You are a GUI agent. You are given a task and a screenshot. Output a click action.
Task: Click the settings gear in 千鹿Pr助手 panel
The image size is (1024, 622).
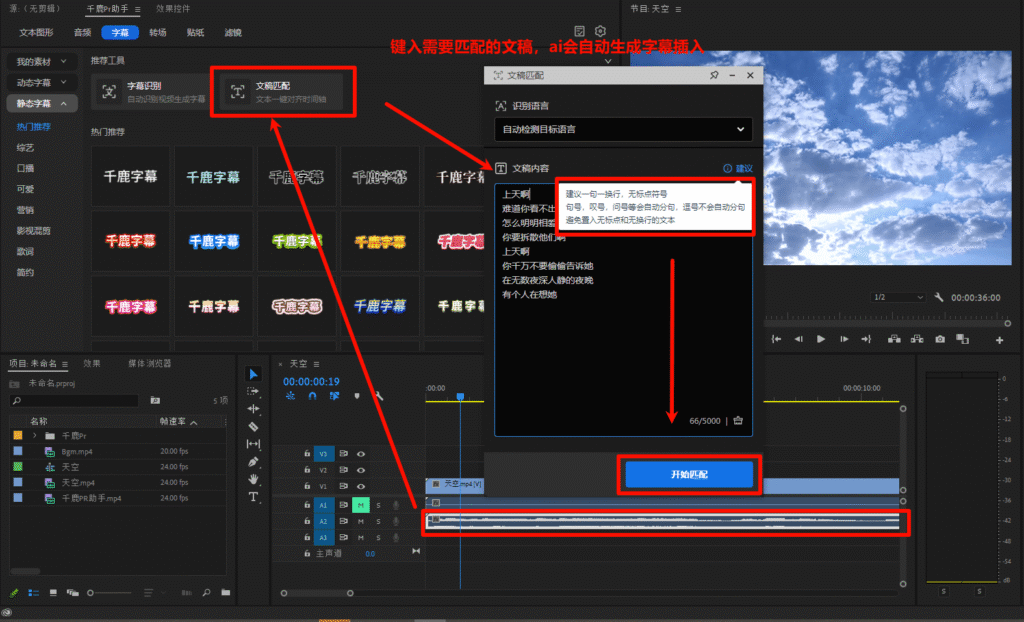click(600, 32)
